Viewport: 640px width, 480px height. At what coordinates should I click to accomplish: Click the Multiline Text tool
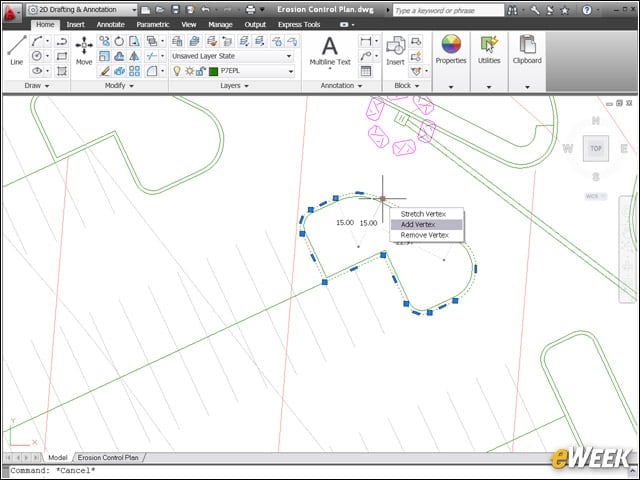(330, 51)
